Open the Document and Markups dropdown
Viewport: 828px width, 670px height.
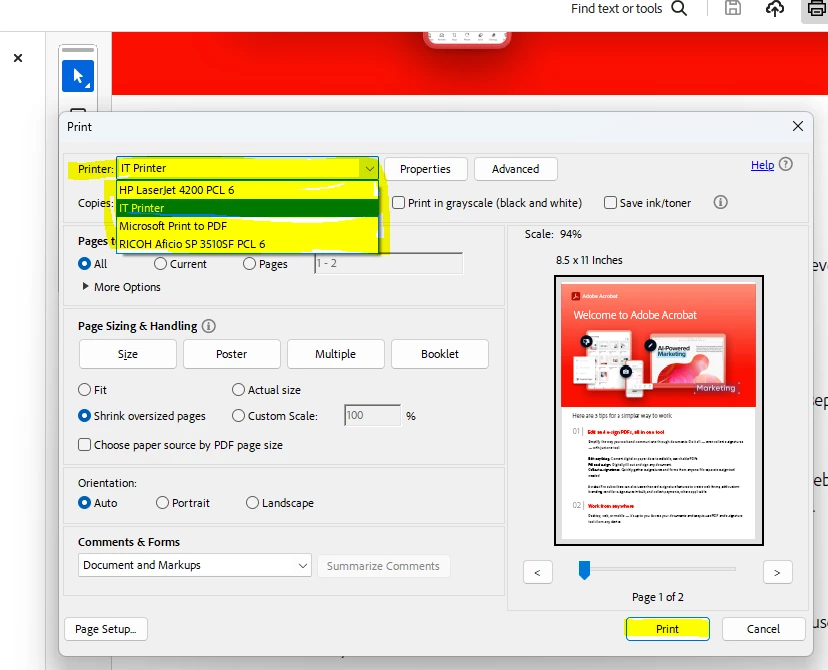point(194,565)
